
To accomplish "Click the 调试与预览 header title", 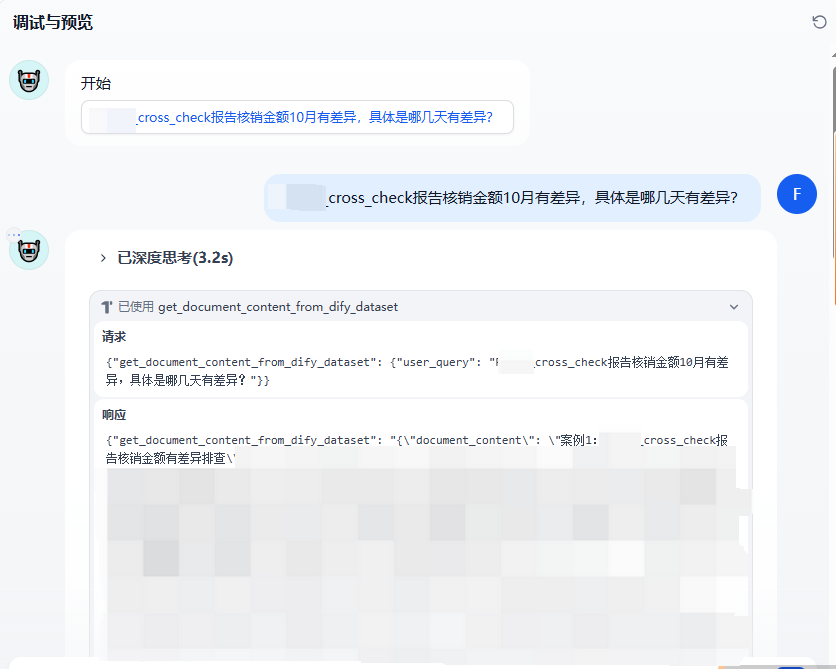I will [x=51, y=22].
